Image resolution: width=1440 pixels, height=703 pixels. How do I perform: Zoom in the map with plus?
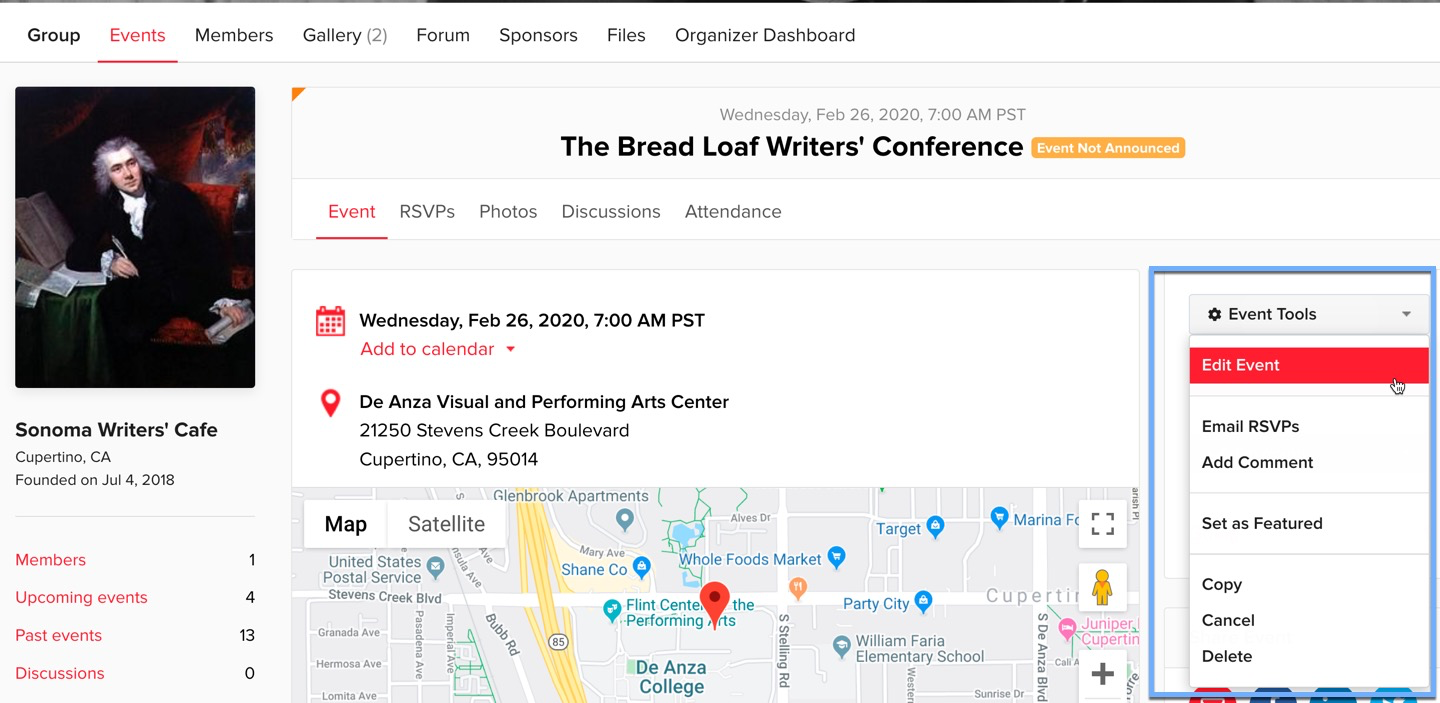[1102, 674]
